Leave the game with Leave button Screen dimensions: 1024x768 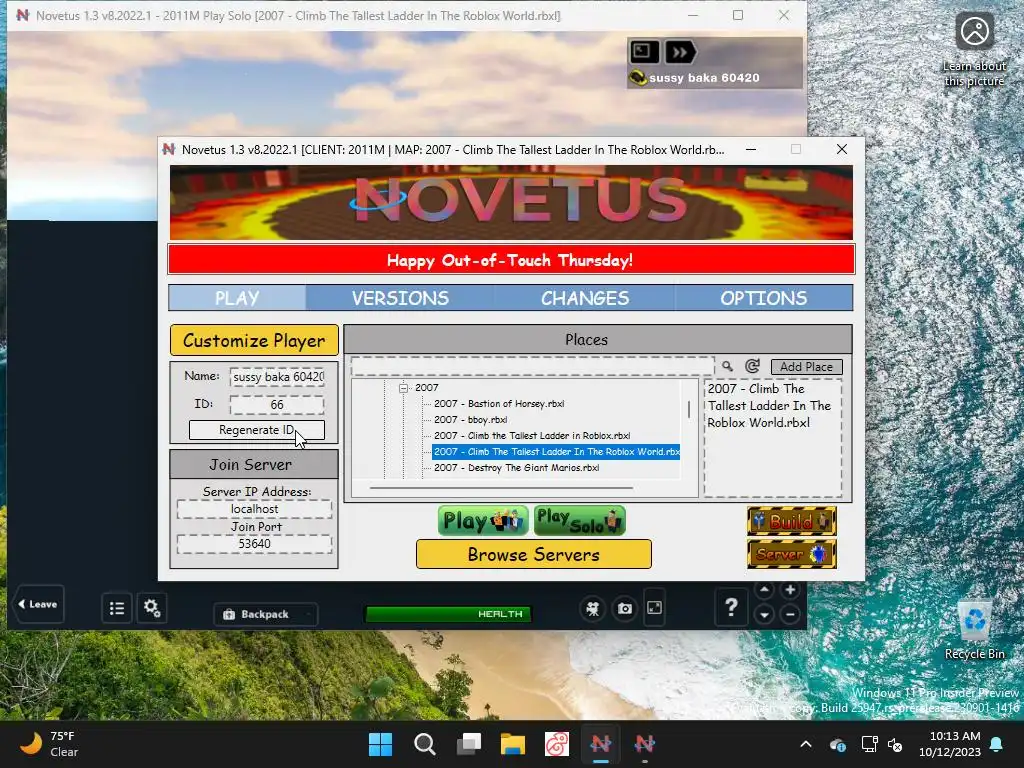click(x=38, y=604)
